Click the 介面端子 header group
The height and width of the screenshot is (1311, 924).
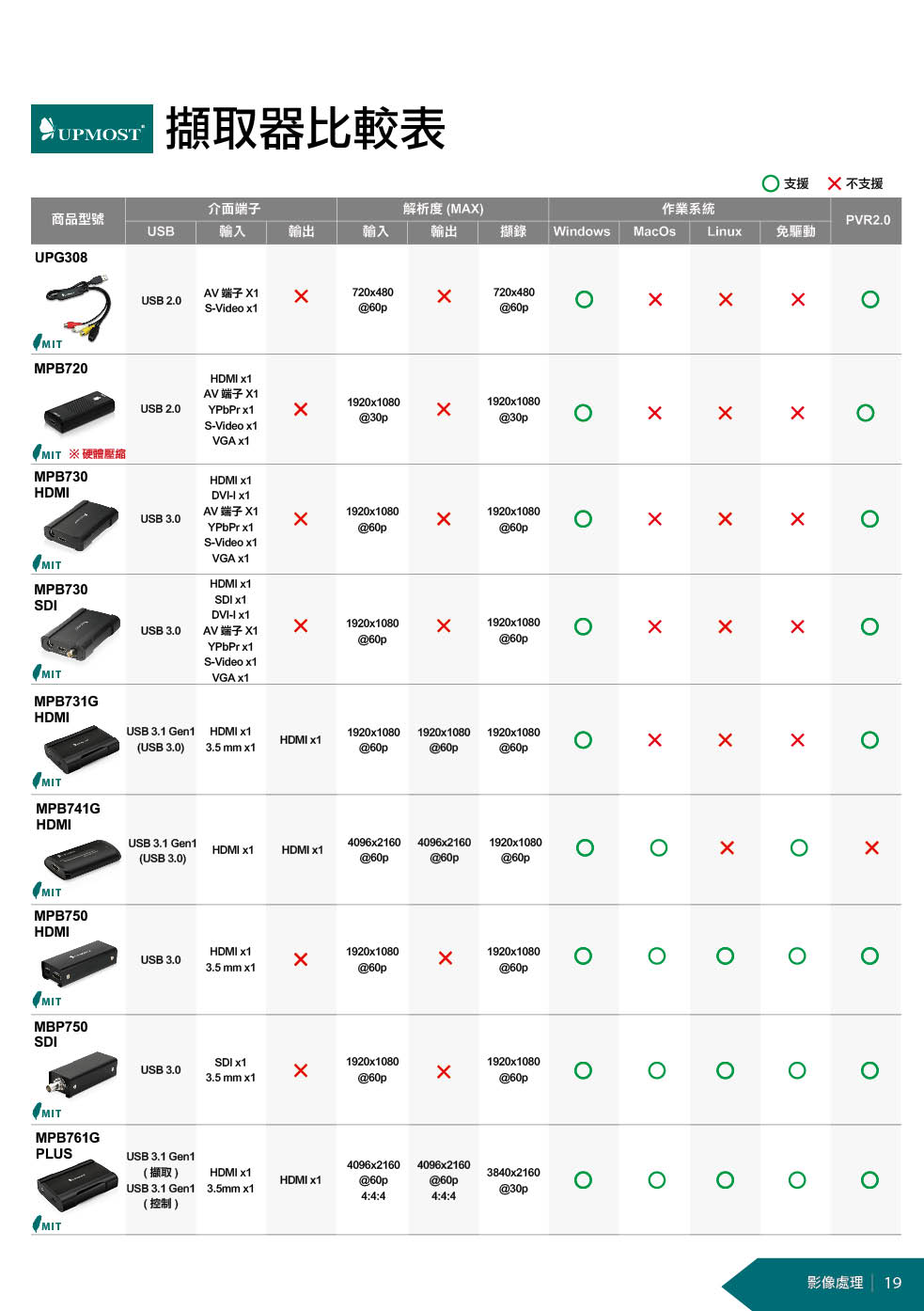(233, 209)
